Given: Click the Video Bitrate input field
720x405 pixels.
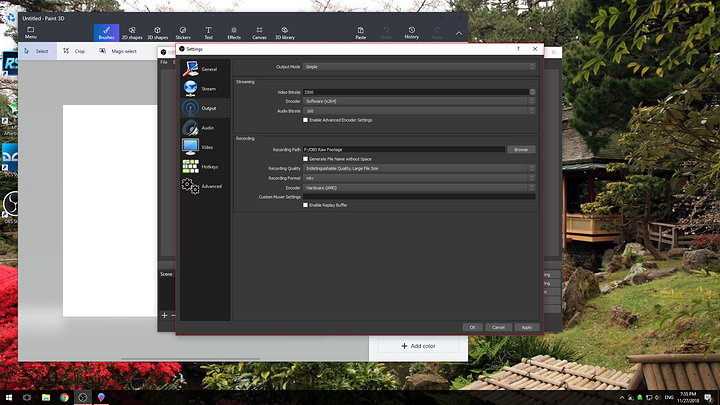Looking at the screenshot, I should coord(415,92).
